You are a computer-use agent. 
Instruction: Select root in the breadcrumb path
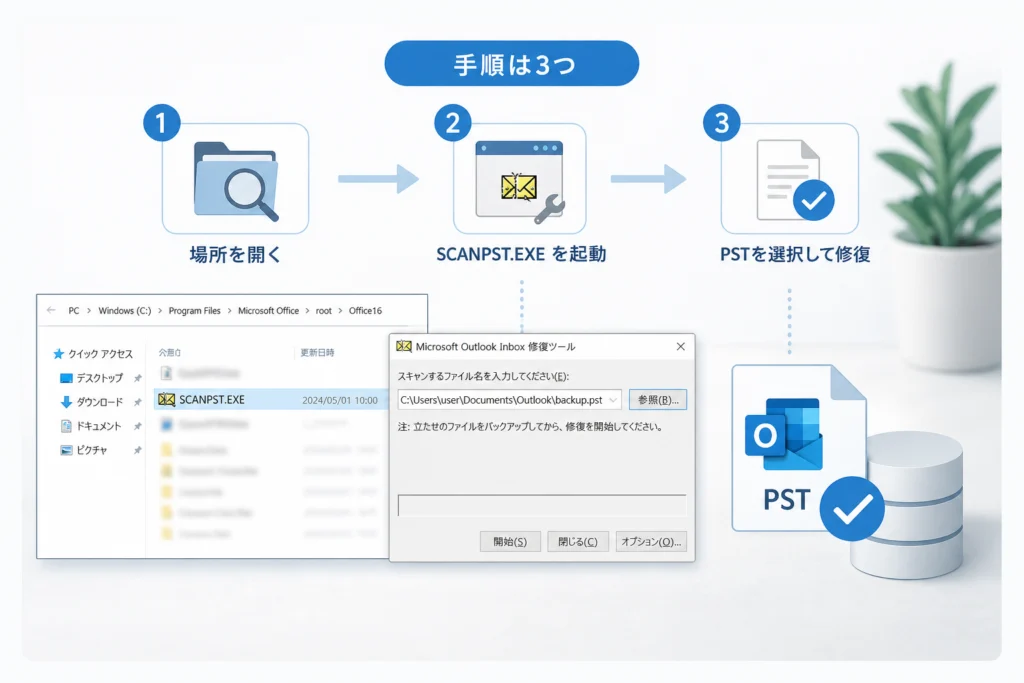324,311
